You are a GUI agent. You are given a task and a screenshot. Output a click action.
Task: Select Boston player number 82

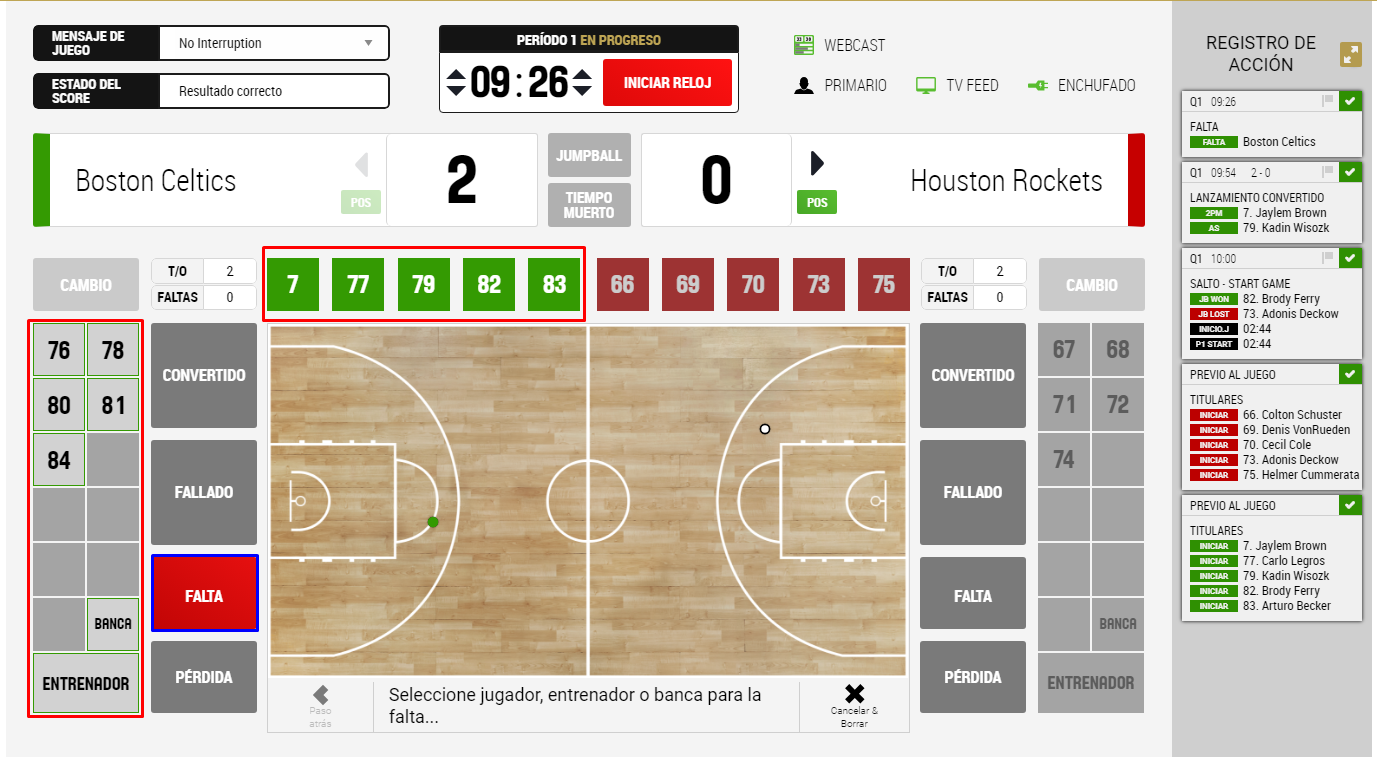click(x=489, y=285)
